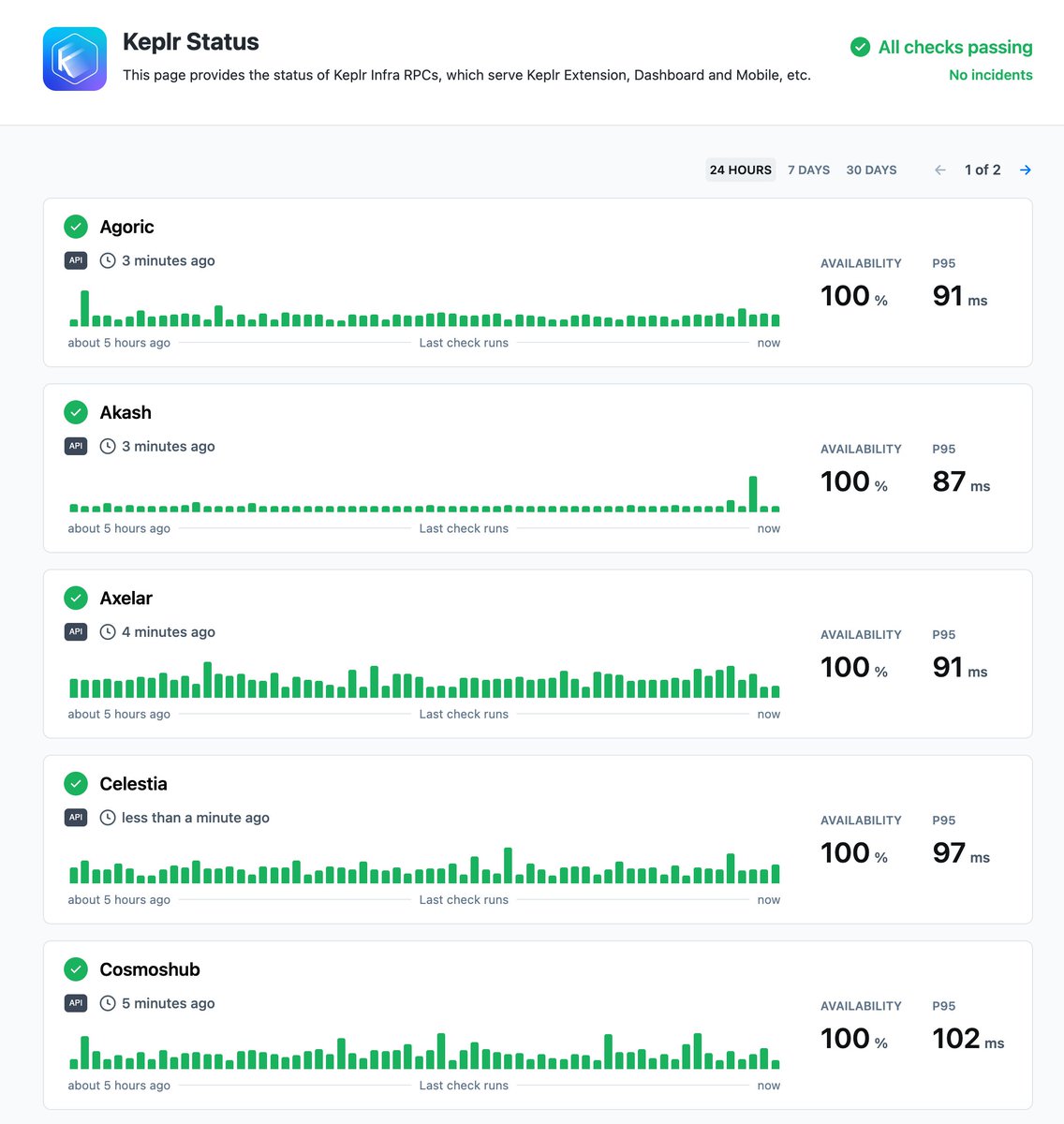This screenshot has height=1124, width=1064.
Task: Click Agoric's 3 minutes ago timestamp
Action: 169,260
